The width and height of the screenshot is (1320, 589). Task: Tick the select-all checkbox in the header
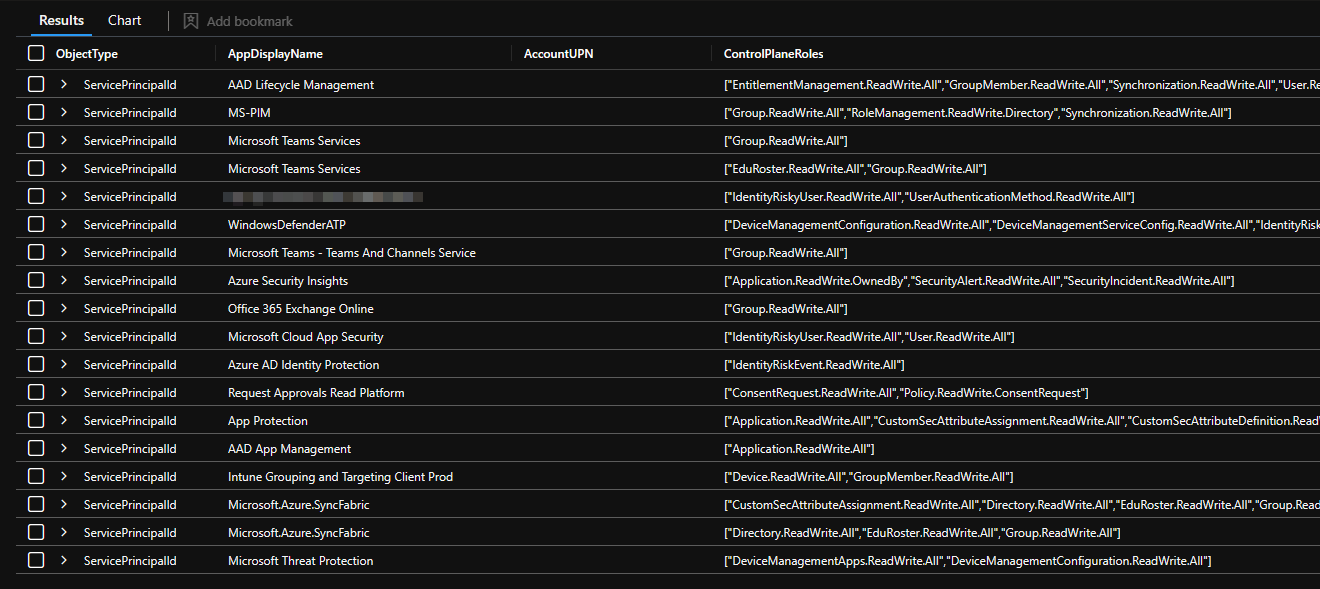coord(36,53)
